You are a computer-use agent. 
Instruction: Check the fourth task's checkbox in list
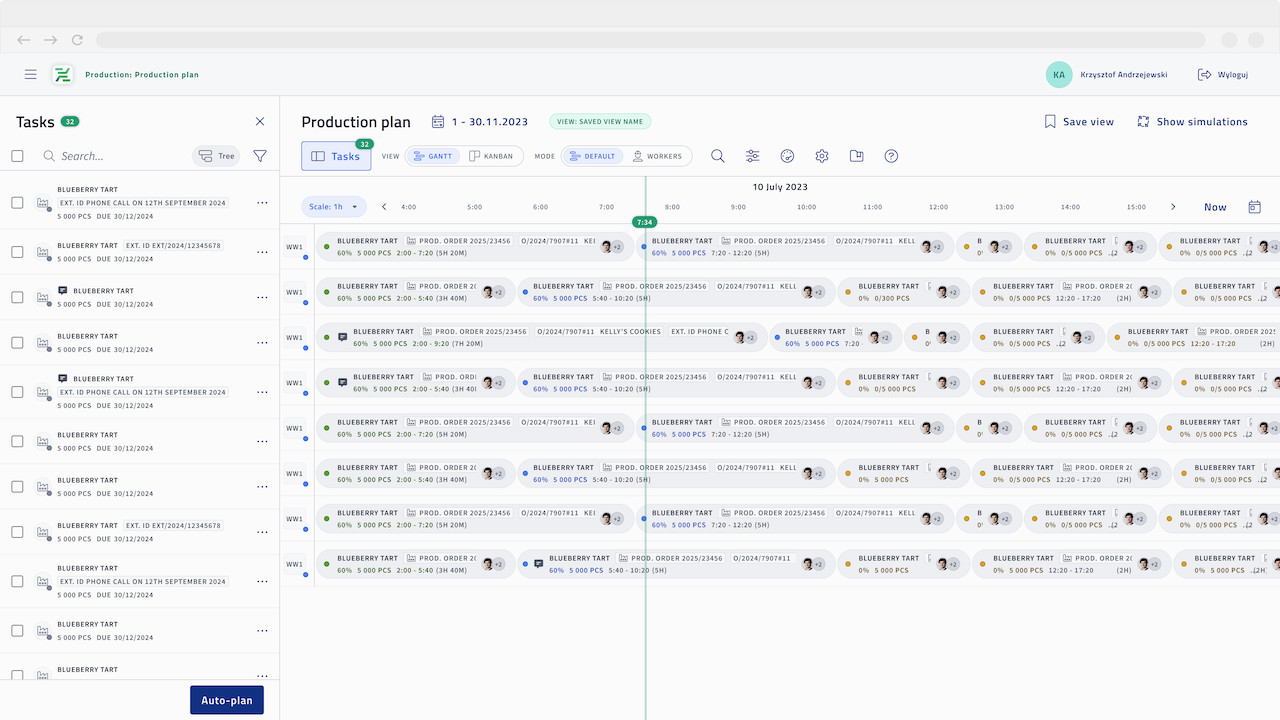point(17,343)
